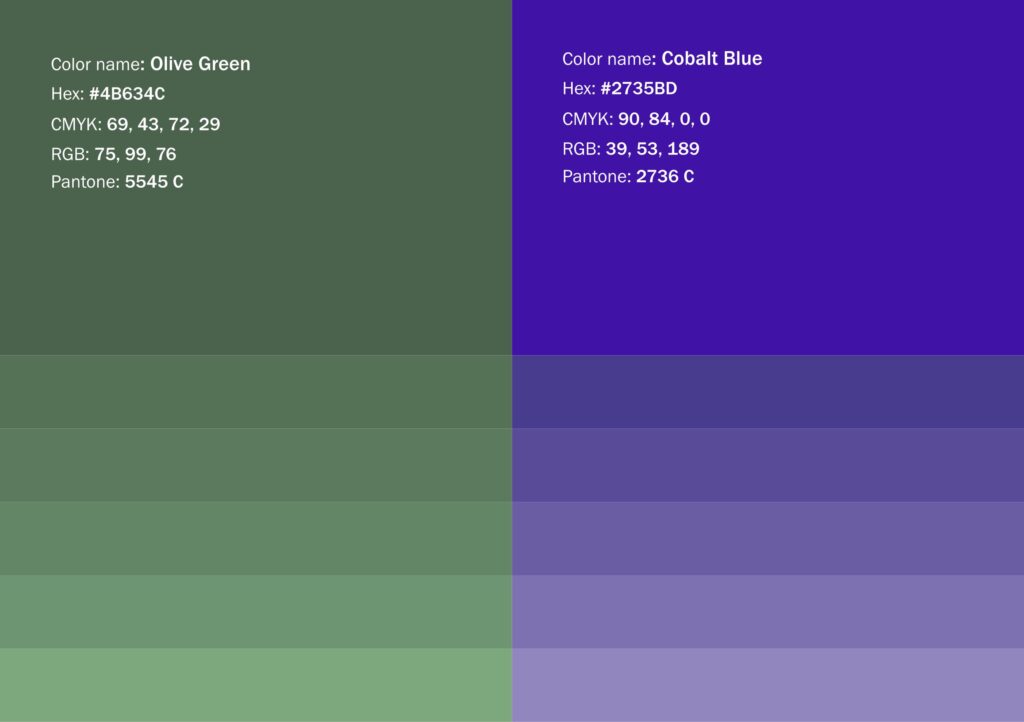This screenshot has height=722, width=1024.
Task: Pick the second-lightest purple tint strip
Action: click(x=768, y=611)
